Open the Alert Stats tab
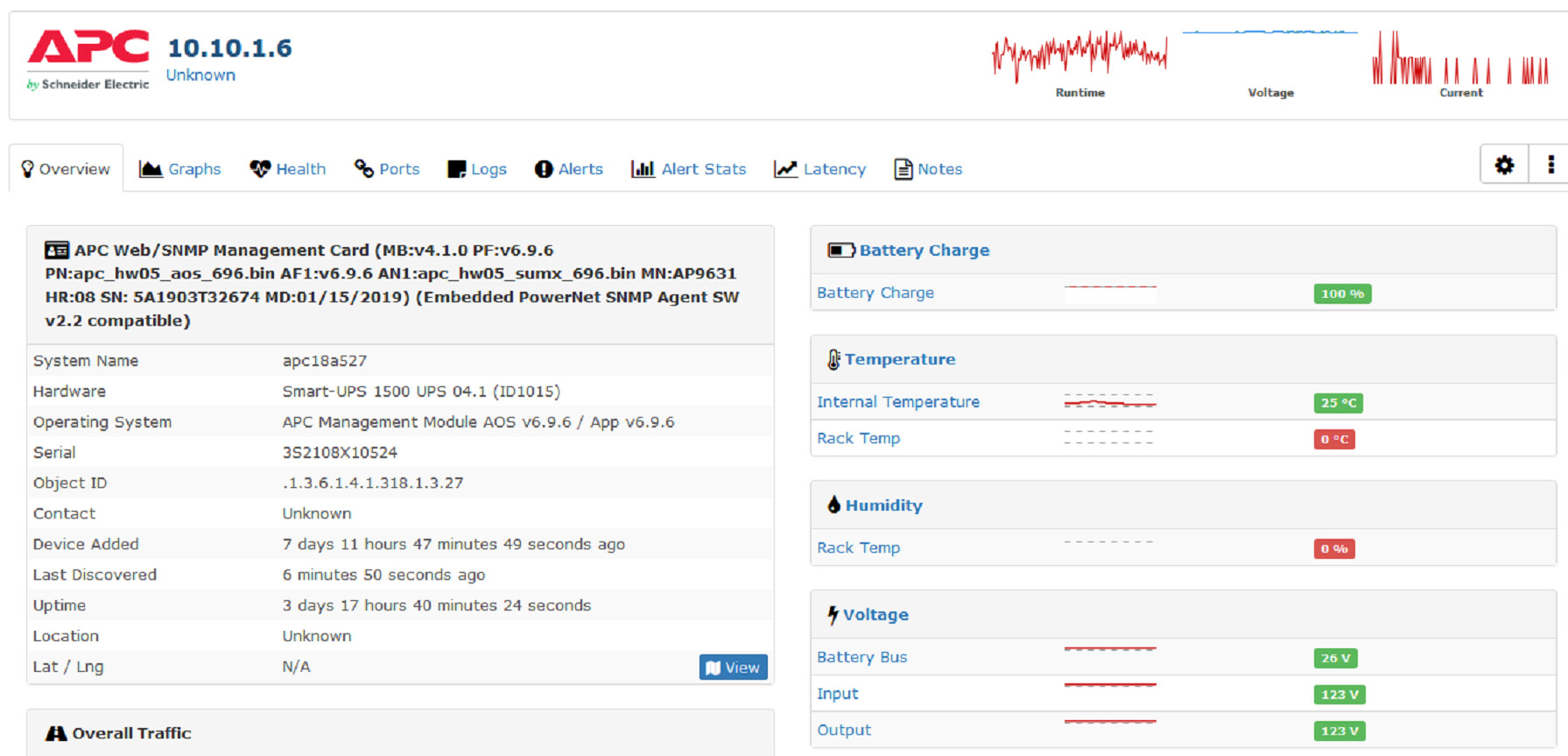The width and height of the screenshot is (1568, 756). pyautogui.click(x=689, y=169)
